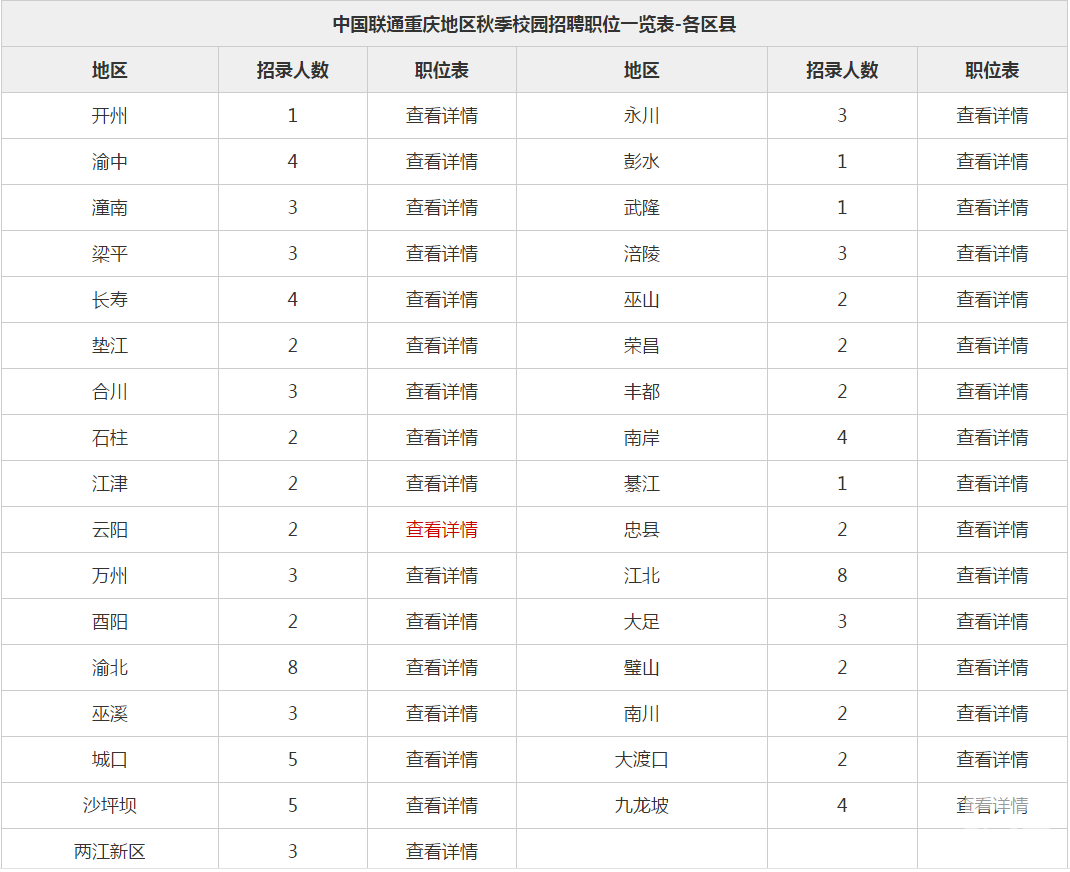View position details for 大足
The height and width of the screenshot is (872, 1070).
click(992, 622)
